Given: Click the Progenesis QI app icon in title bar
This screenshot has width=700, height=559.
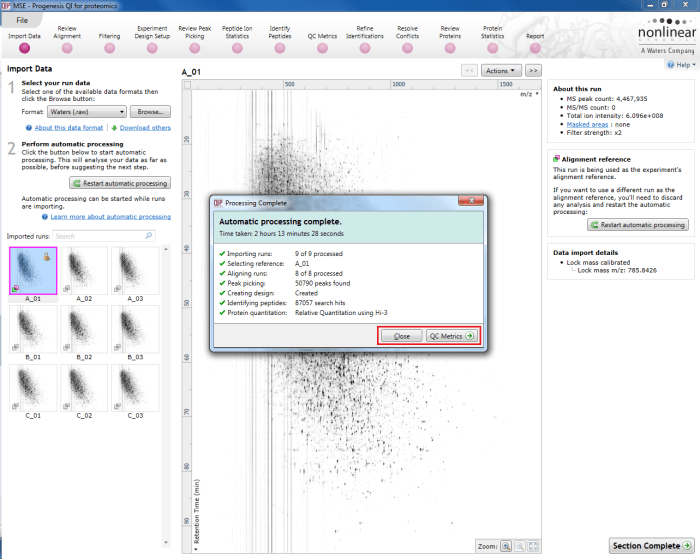Looking at the screenshot, I should pos(6,6).
